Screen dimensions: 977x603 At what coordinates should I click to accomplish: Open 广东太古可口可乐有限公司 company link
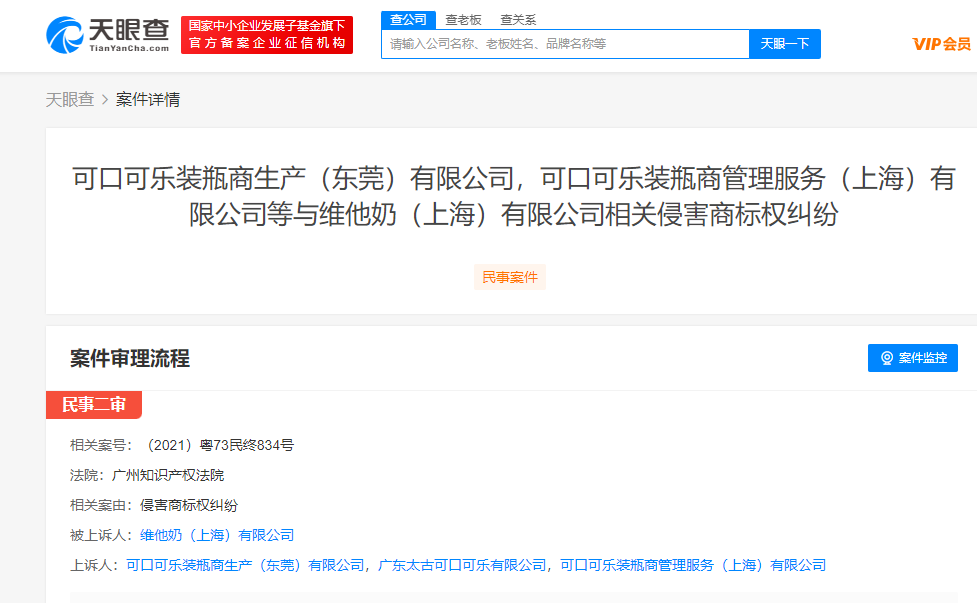pos(462,565)
